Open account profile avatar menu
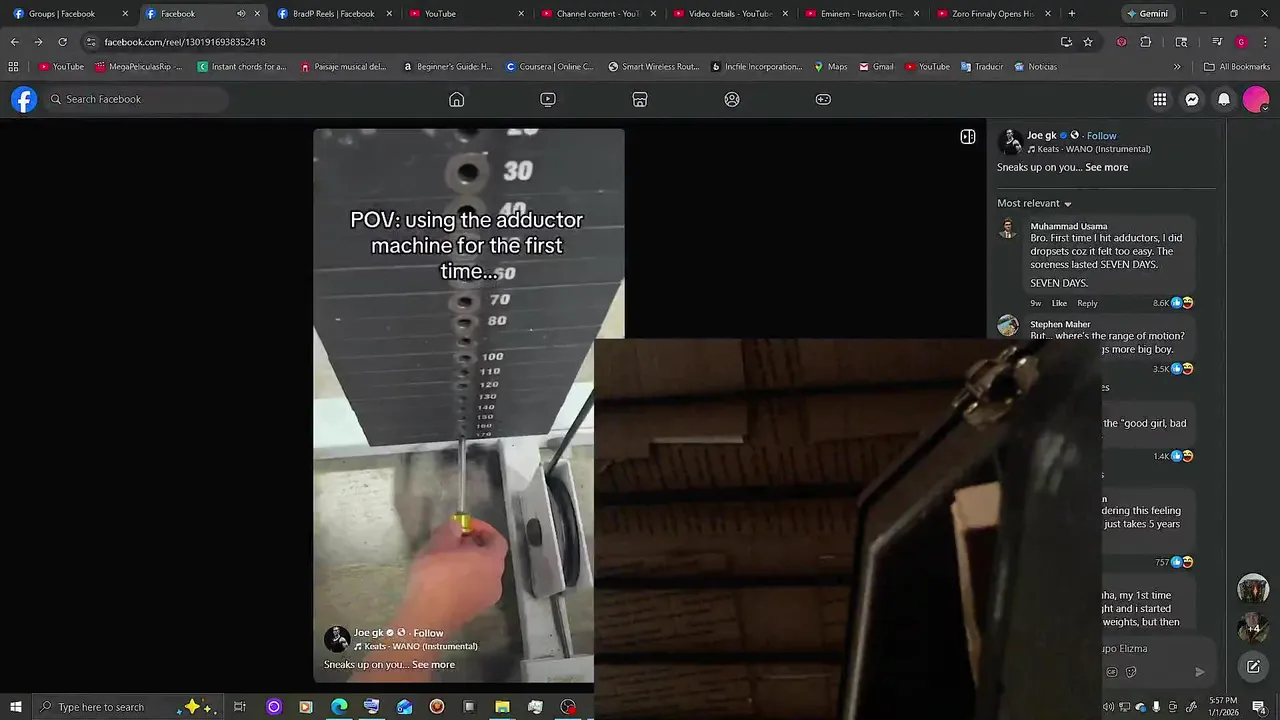This screenshot has height=720, width=1280. pyautogui.click(x=1256, y=99)
